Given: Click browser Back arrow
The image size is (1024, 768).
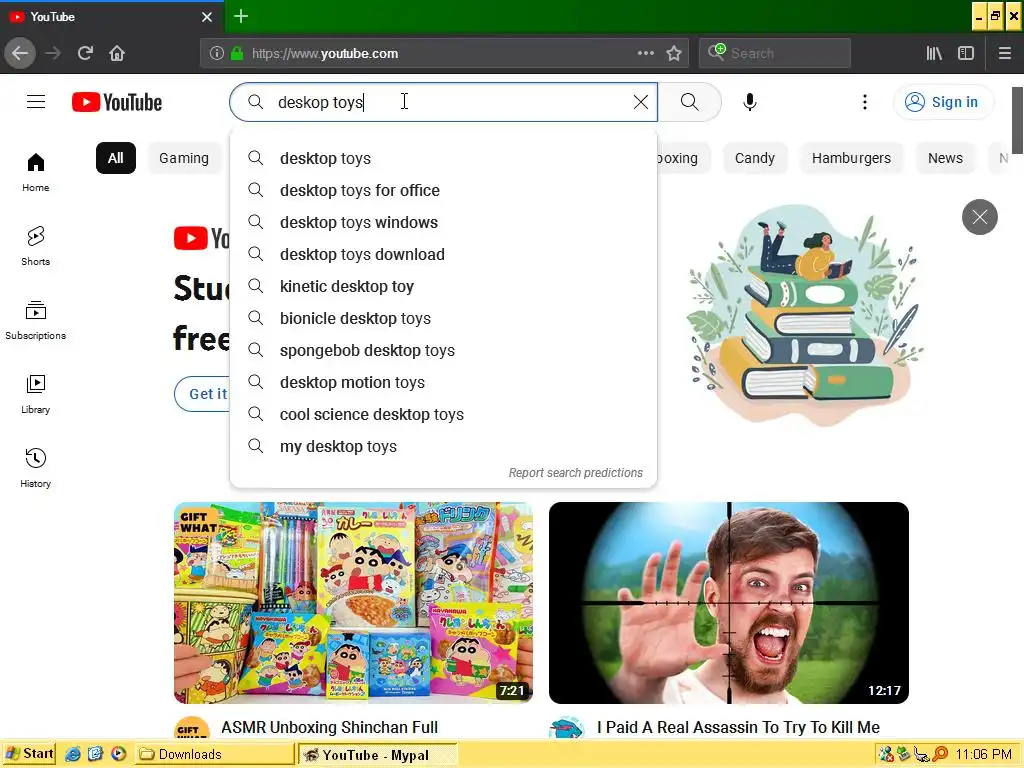Looking at the screenshot, I should pyautogui.click(x=20, y=54).
